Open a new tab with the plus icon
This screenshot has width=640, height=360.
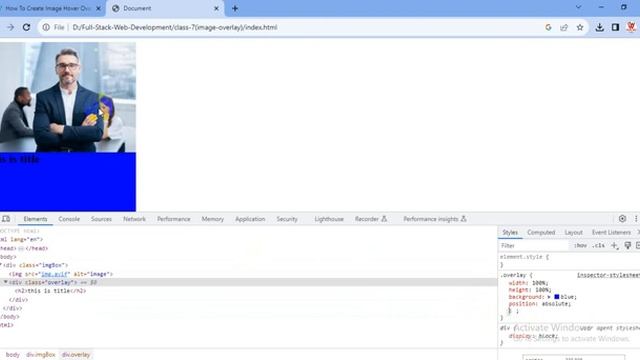(x=235, y=8)
